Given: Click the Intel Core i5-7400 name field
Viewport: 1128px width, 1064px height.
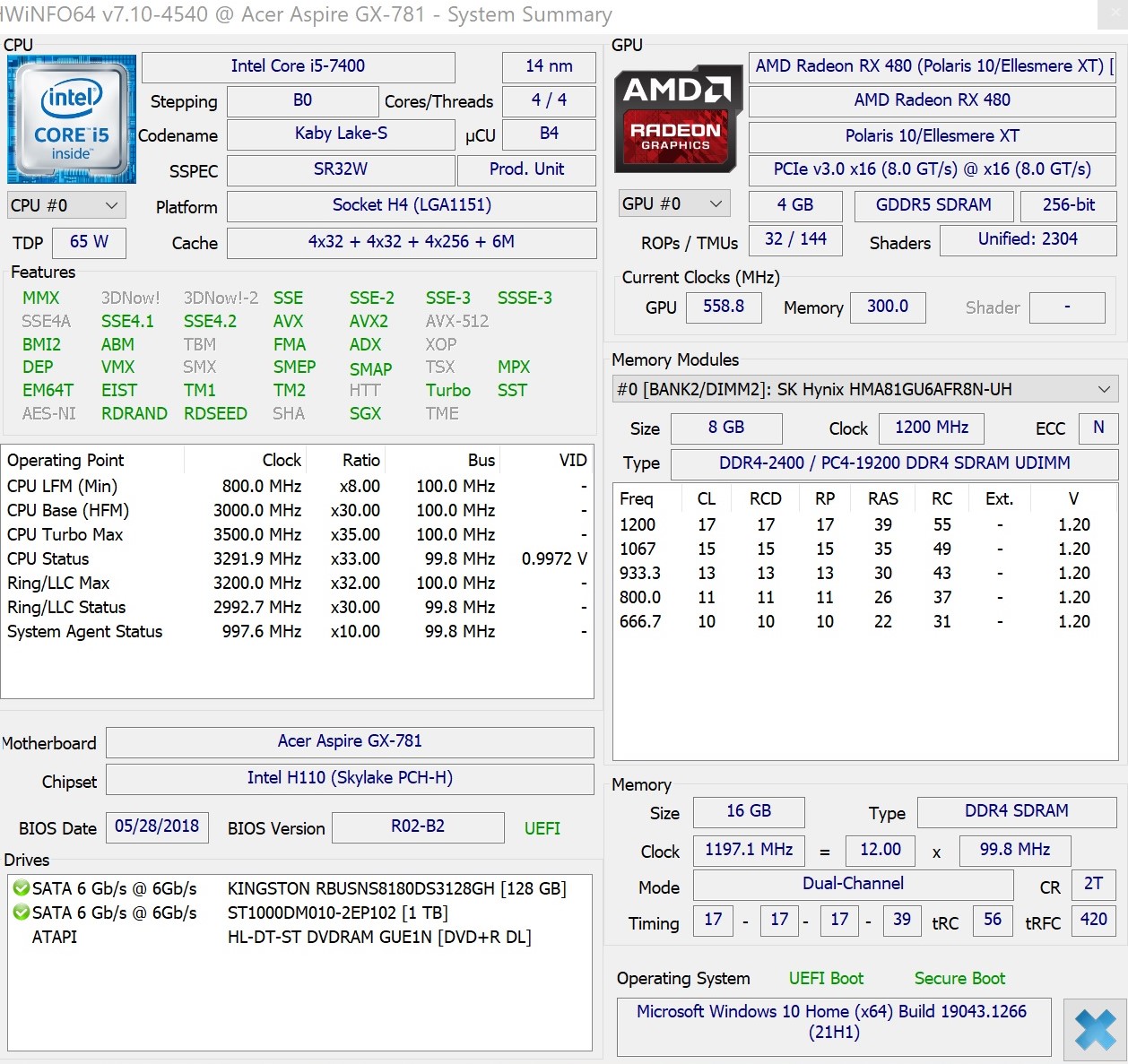Looking at the screenshot, I should coord(298,66).
